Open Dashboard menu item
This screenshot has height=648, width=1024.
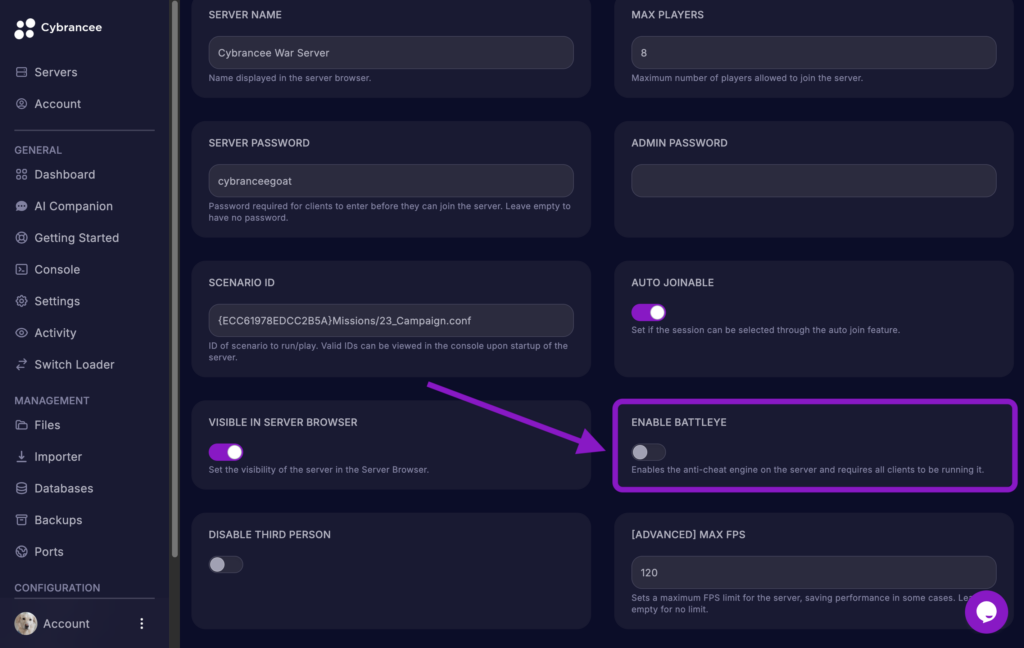click(65, 174)
